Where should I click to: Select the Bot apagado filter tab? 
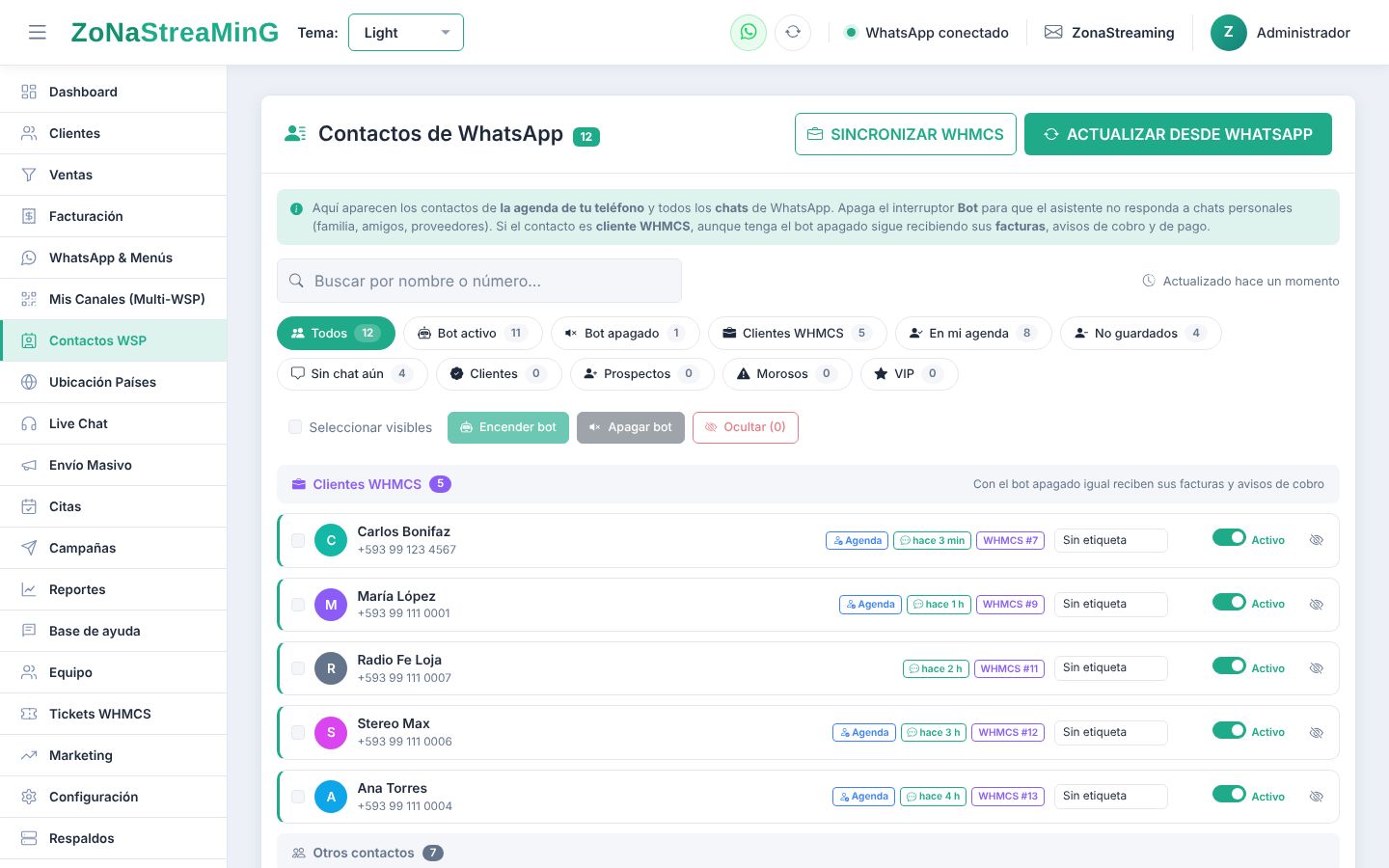click(625, 333)
